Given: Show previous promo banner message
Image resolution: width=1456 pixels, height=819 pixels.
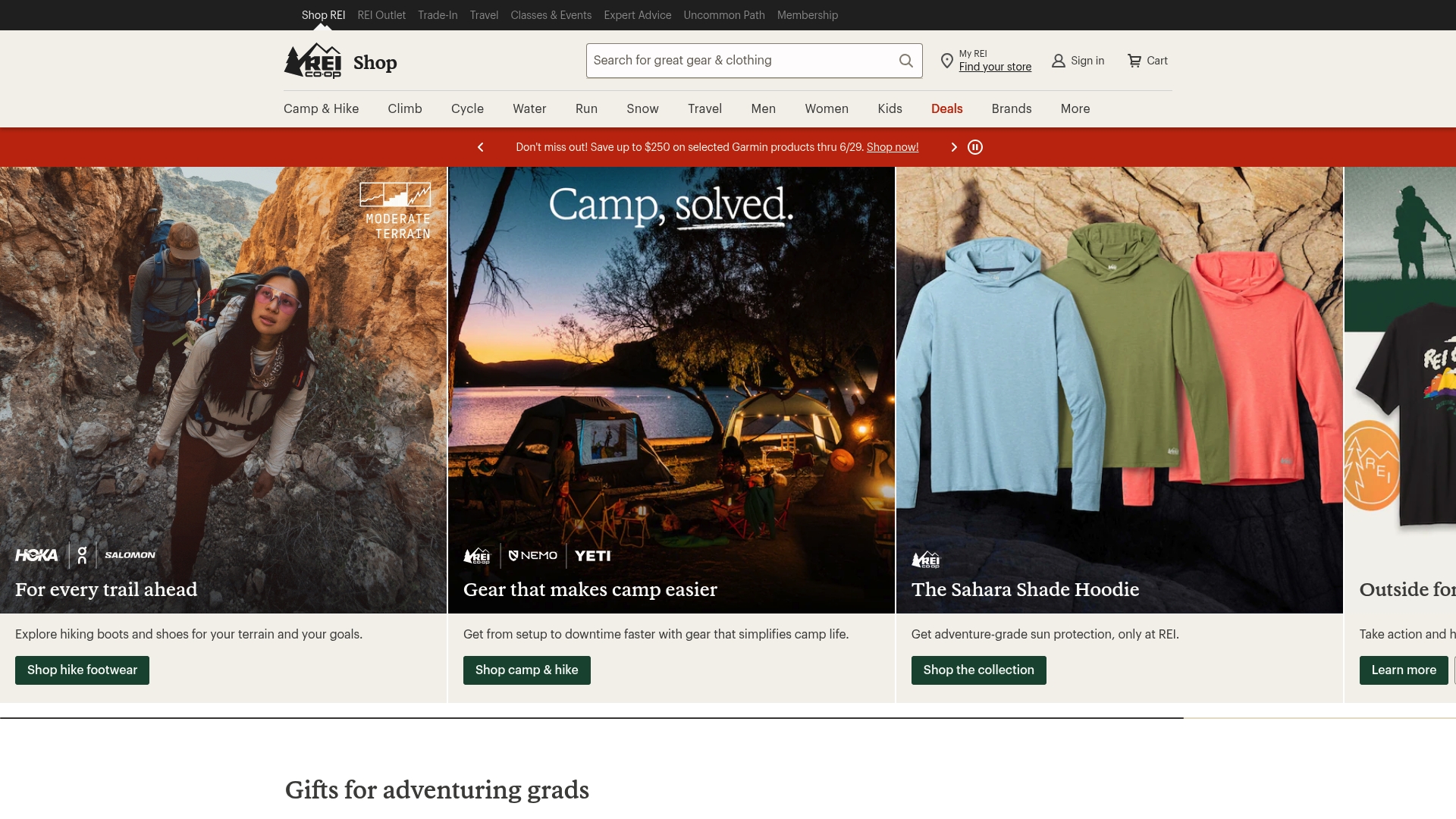Looking at the screenshot, I should 480,147.
